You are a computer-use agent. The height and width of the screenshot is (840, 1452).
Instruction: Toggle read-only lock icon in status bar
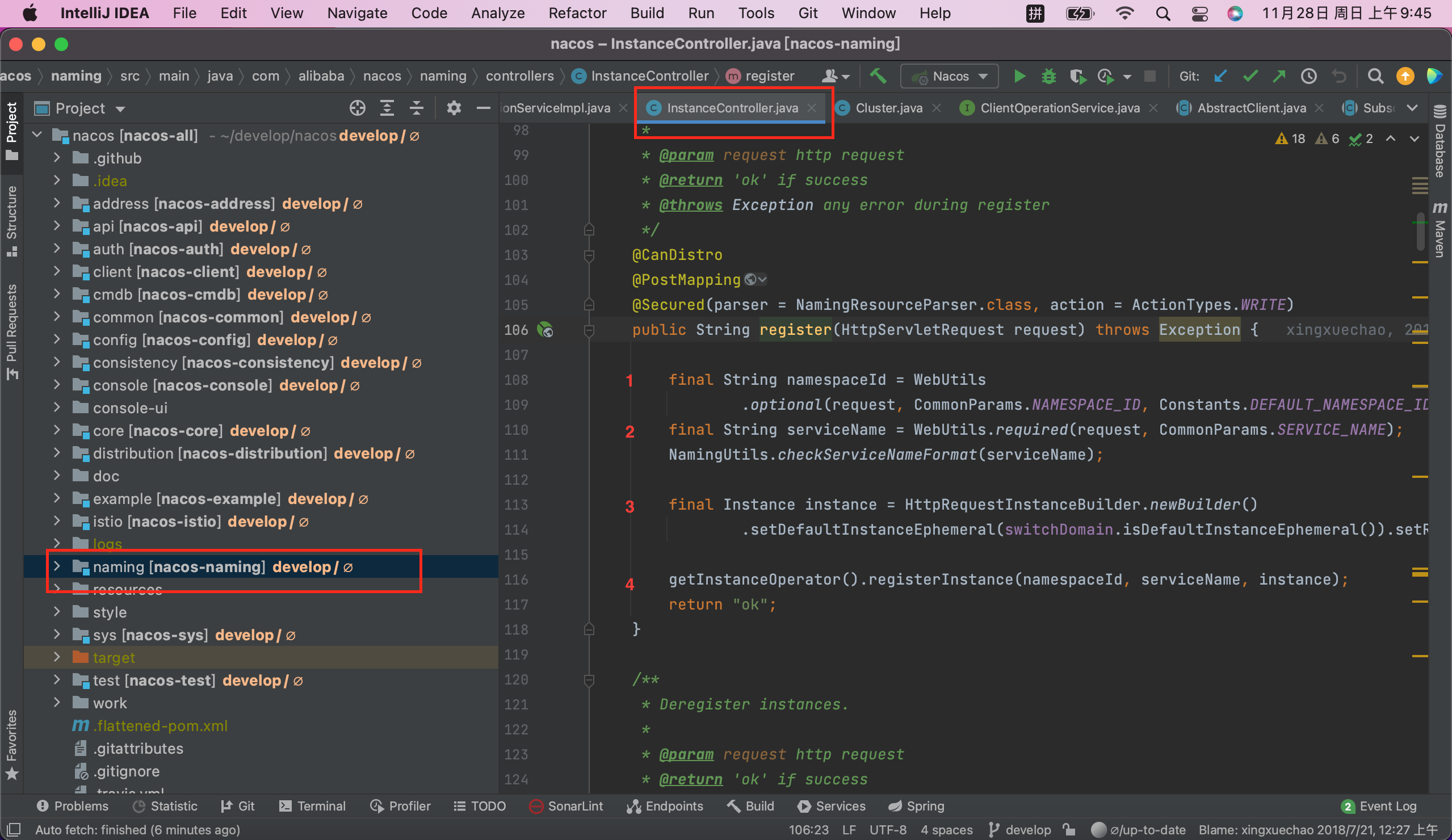pos(1069,830)
